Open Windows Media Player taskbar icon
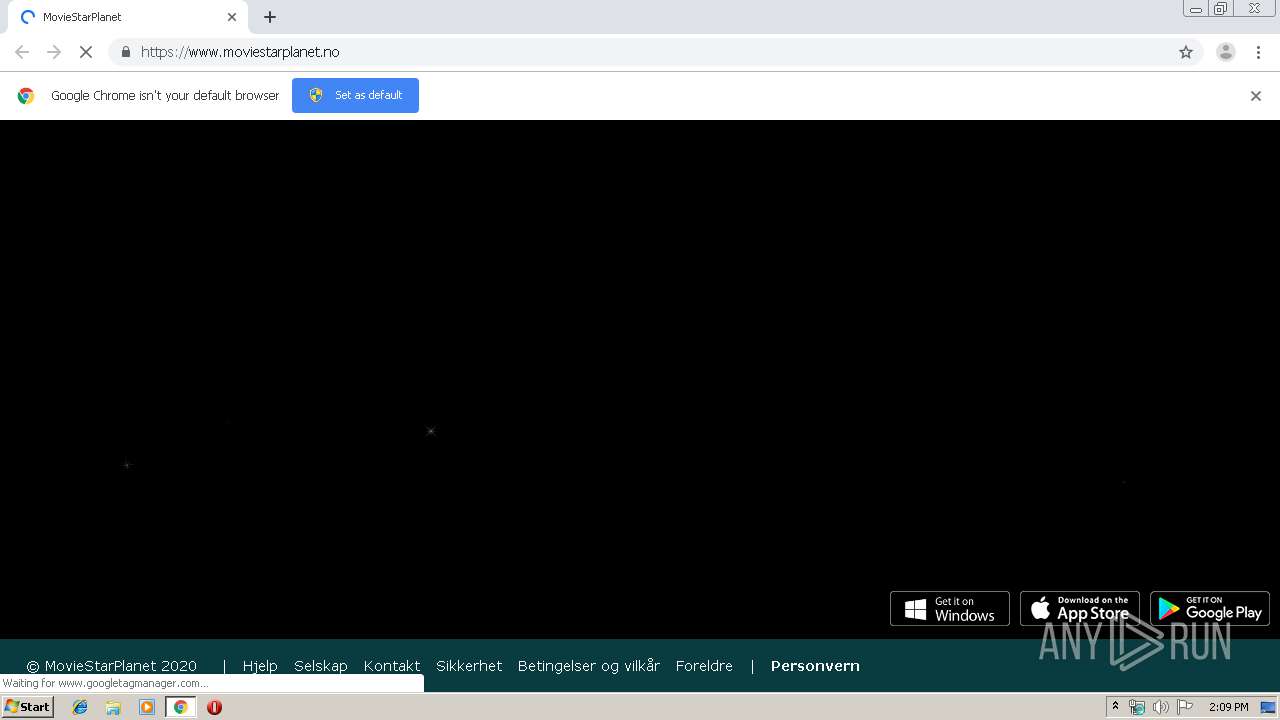 (x=147, y=707)
